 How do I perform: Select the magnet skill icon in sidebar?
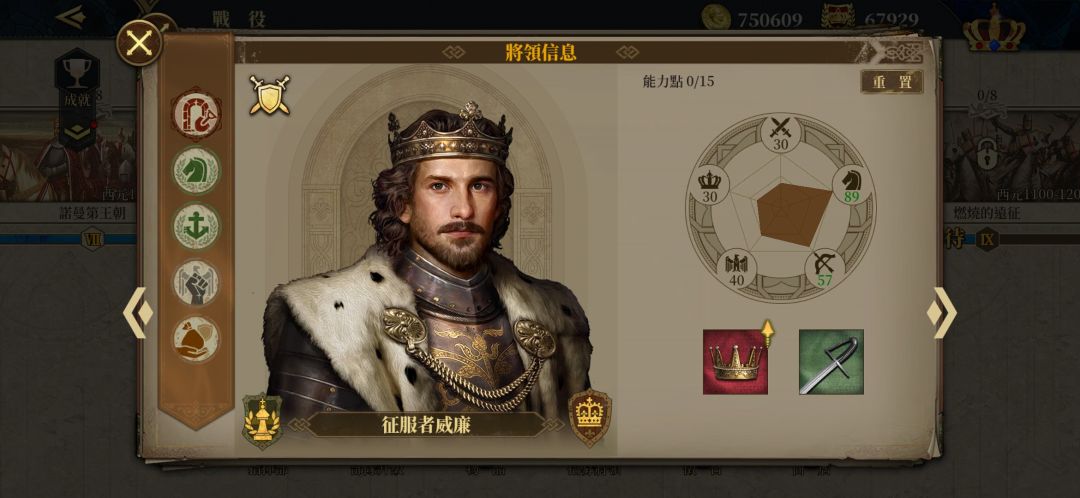click(x=196, y=114)
